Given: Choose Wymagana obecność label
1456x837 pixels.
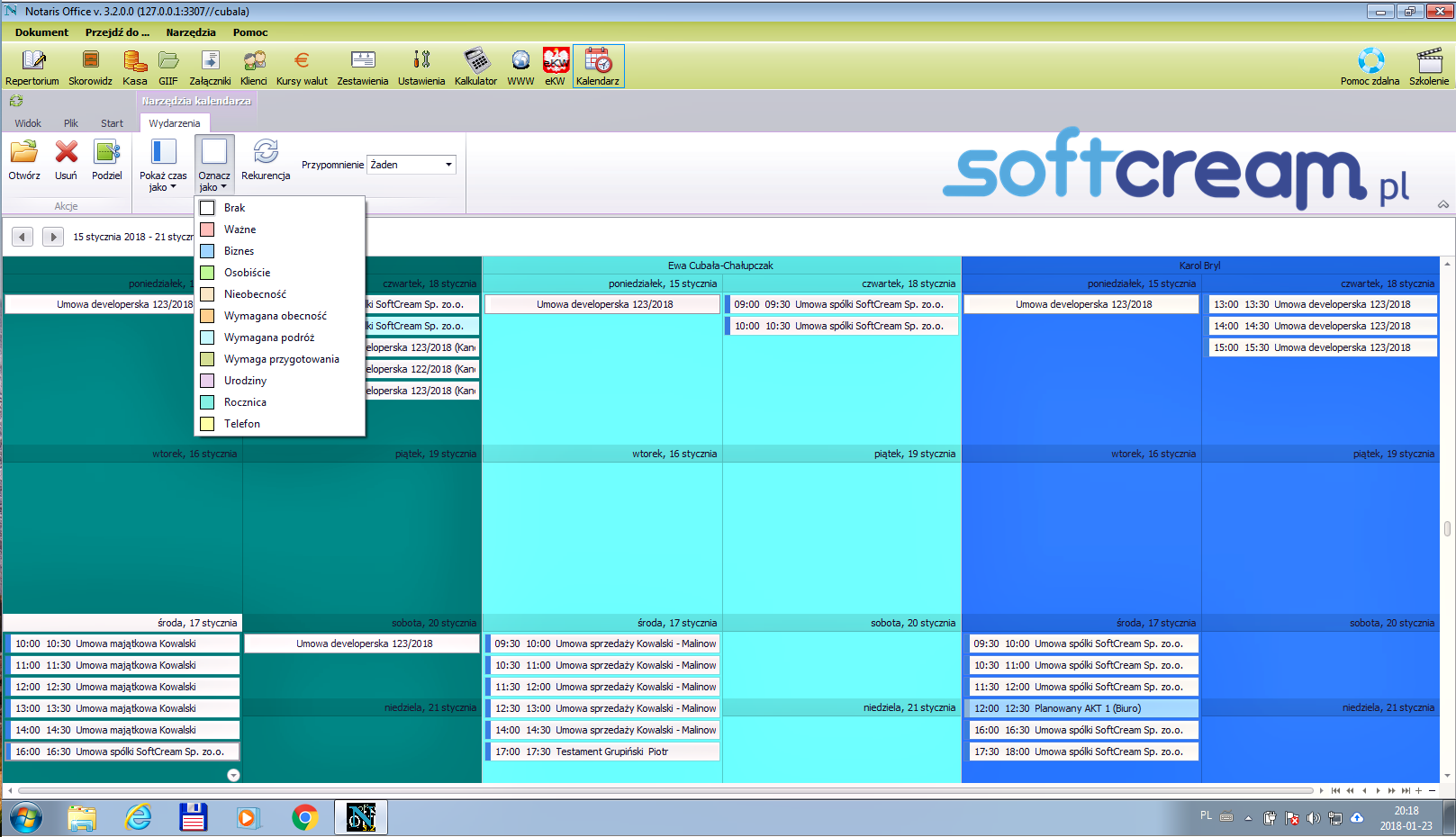Looking at the screenshot, I should 280,316.
